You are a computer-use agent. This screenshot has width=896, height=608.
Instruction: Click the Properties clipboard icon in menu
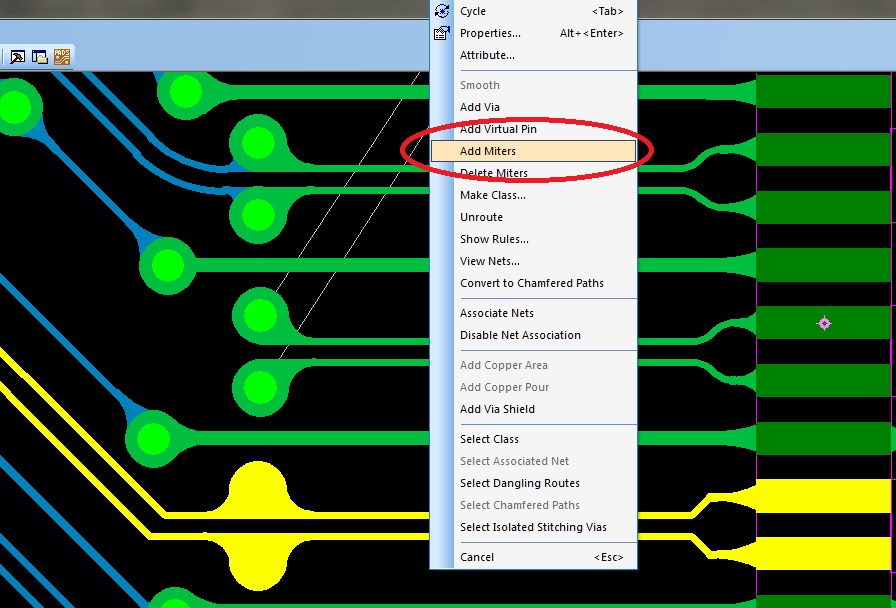click(x=442, y=33)
